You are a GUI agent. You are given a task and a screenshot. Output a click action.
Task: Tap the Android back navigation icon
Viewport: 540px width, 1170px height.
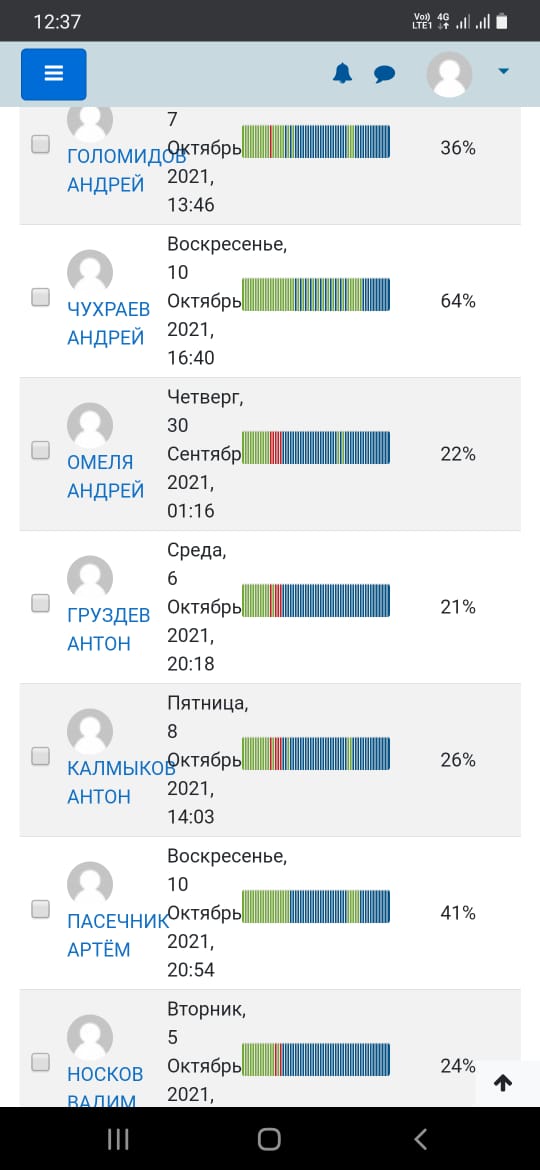(x=421, y=1139)
